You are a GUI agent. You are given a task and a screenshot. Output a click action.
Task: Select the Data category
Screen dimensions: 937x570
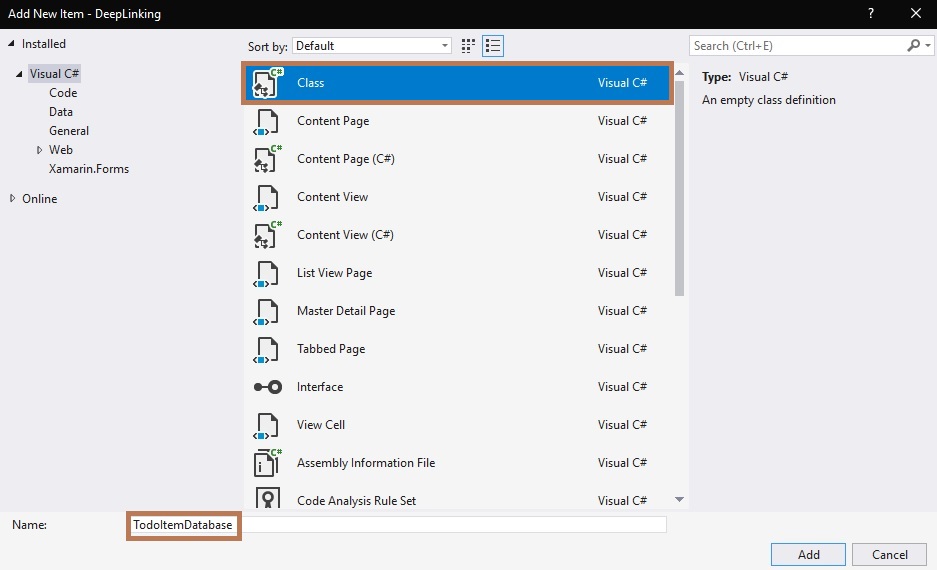pos(61,112)
